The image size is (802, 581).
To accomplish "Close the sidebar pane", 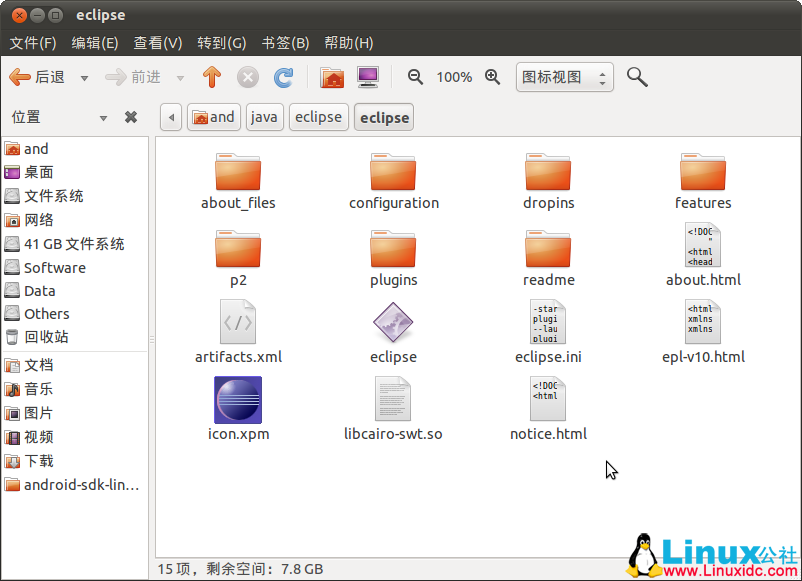I will (x=131, y=118).
